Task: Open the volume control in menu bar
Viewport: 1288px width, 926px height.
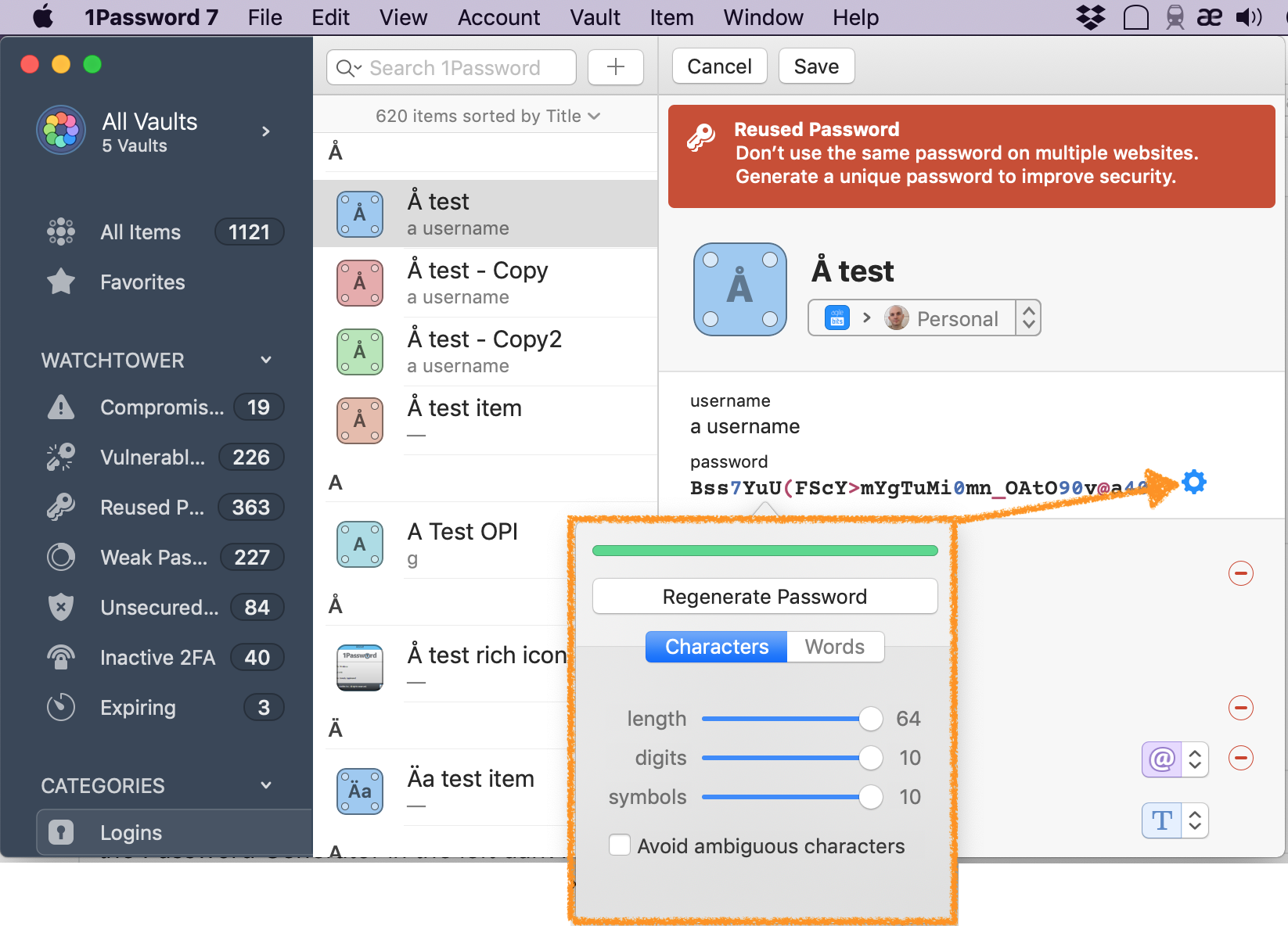Action: coord(1249,17)
